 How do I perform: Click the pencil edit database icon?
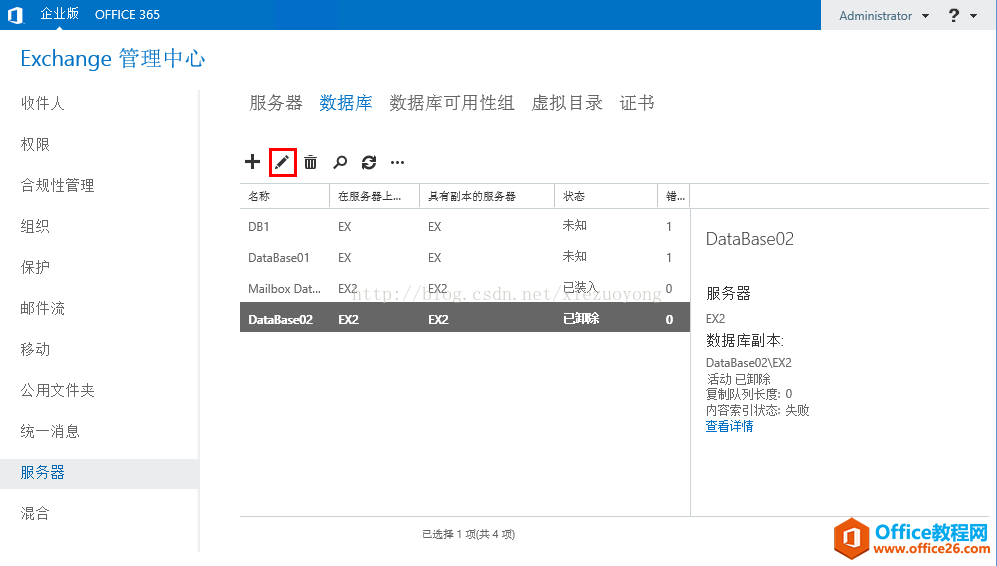coord(282,162)
